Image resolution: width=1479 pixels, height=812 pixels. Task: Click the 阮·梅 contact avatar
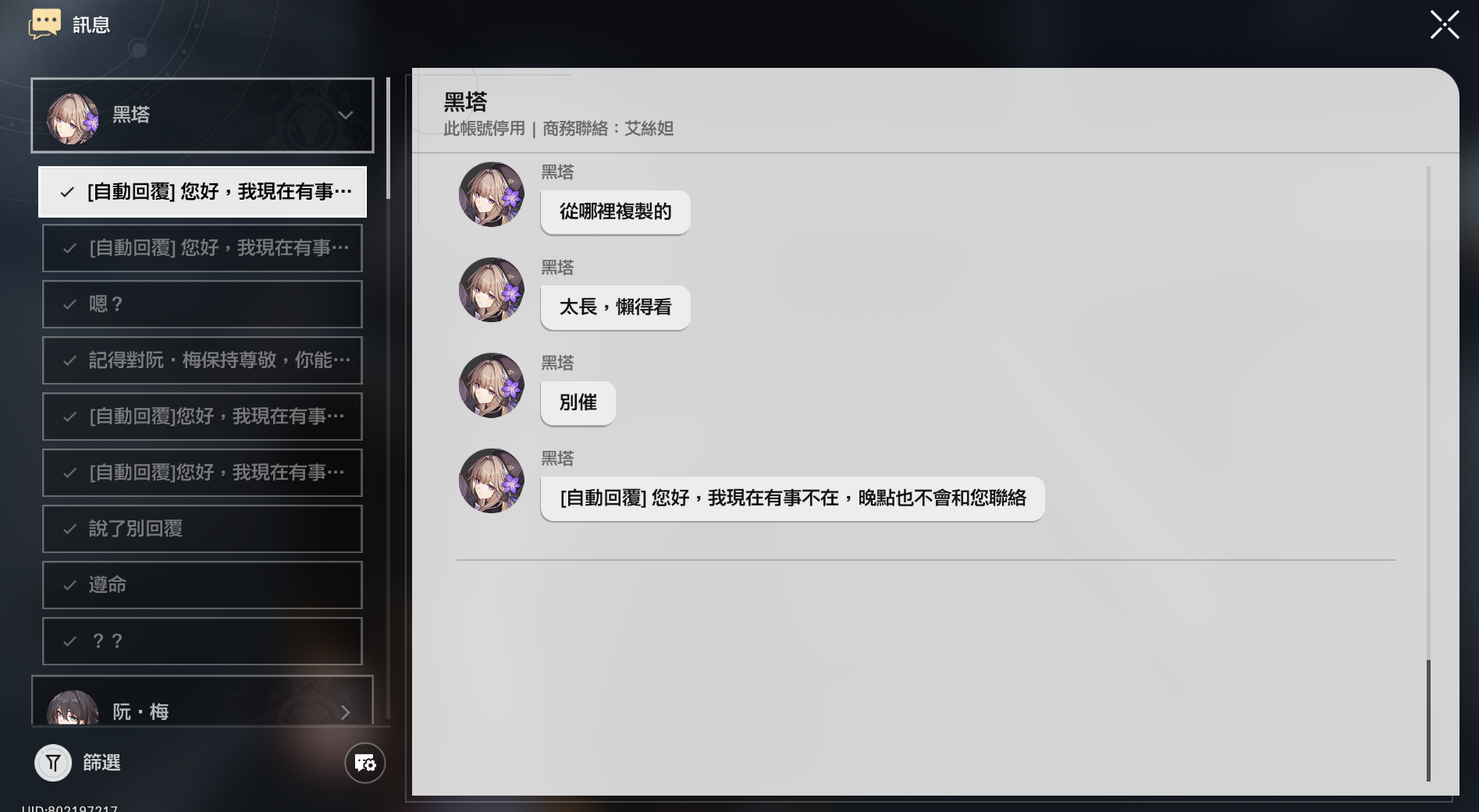click(x=73, y=707)
